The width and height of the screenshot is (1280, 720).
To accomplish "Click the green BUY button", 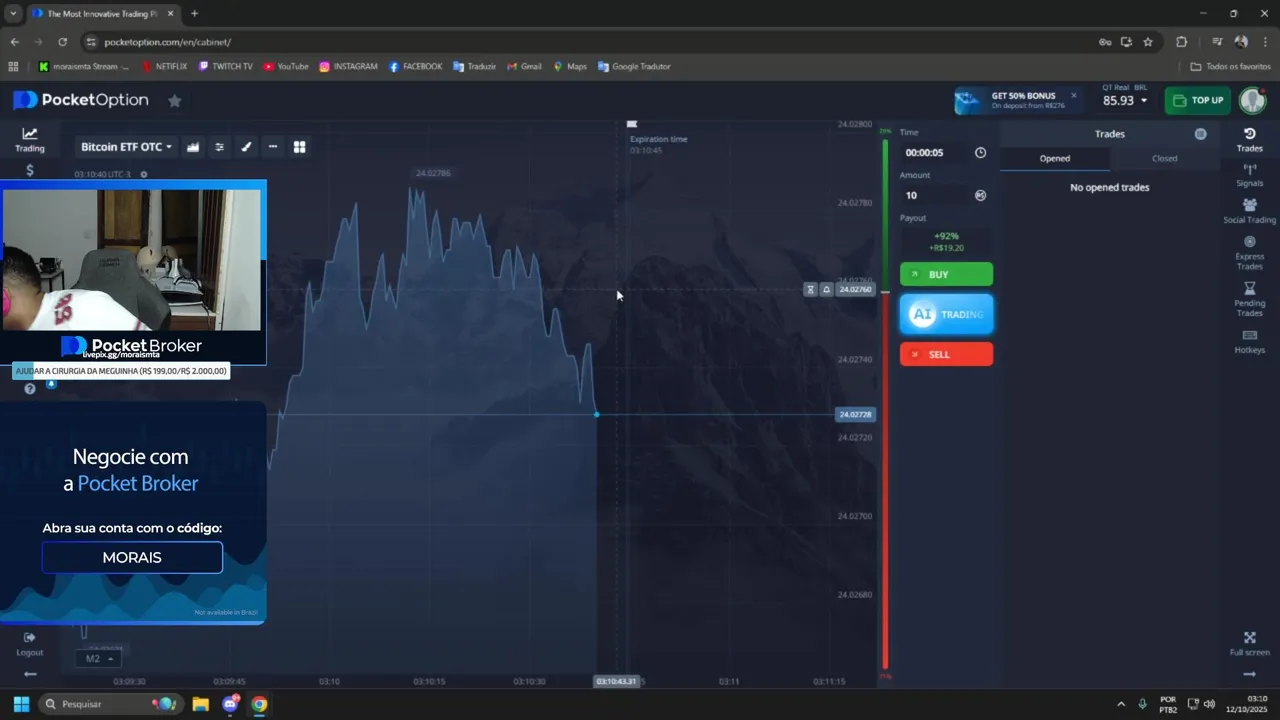I will 946,274.
